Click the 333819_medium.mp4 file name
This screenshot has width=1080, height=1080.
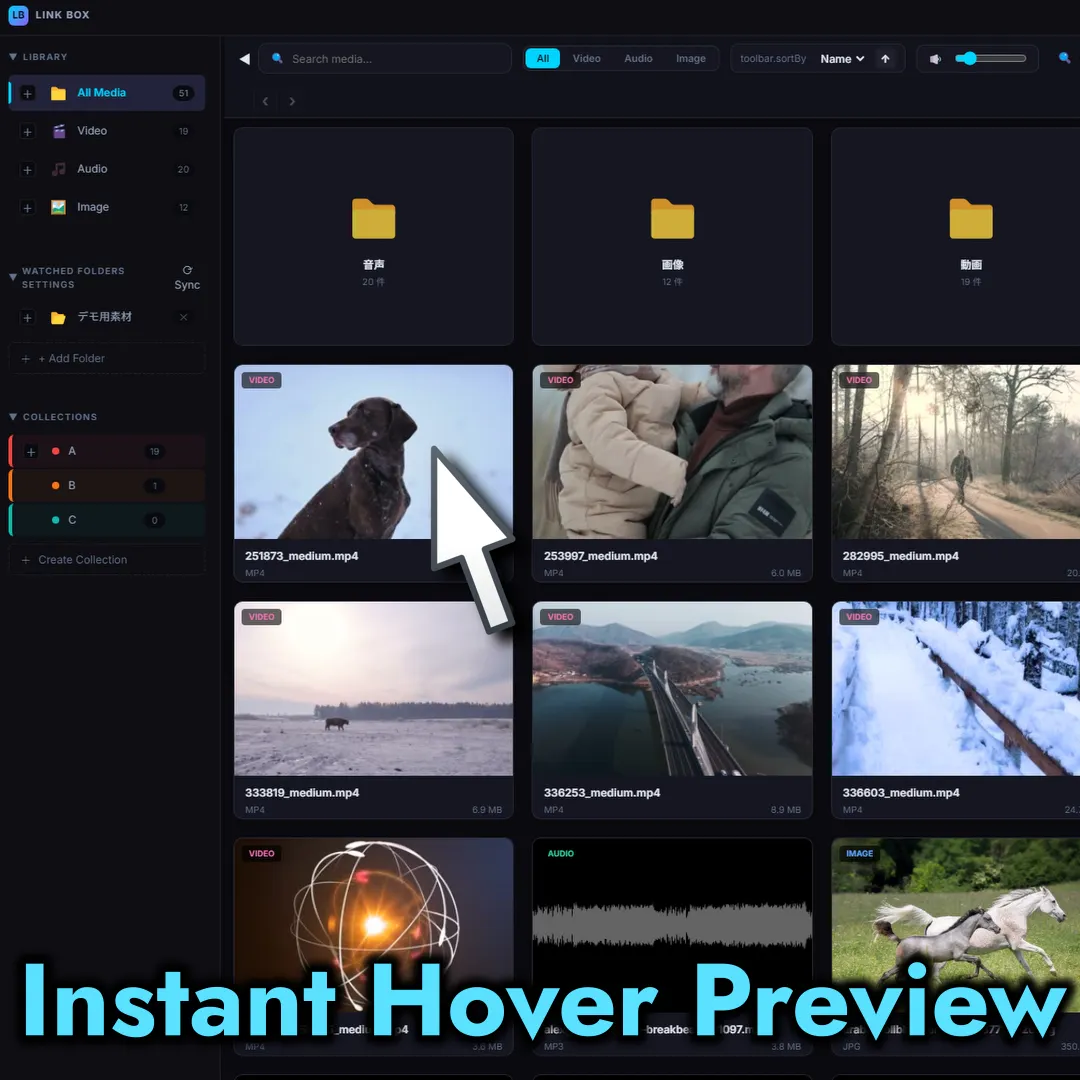302,793
